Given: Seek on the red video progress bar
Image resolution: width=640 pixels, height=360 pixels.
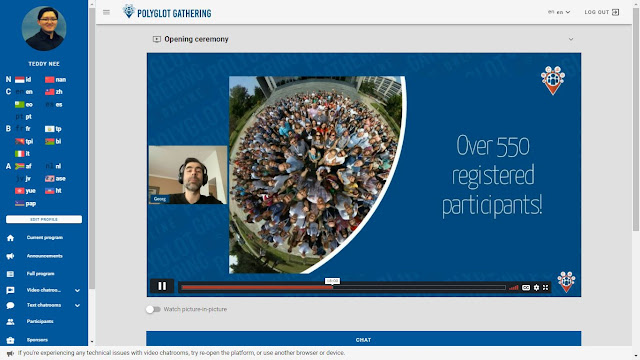Looking at the screenshot, I should (x=344, y=288).
